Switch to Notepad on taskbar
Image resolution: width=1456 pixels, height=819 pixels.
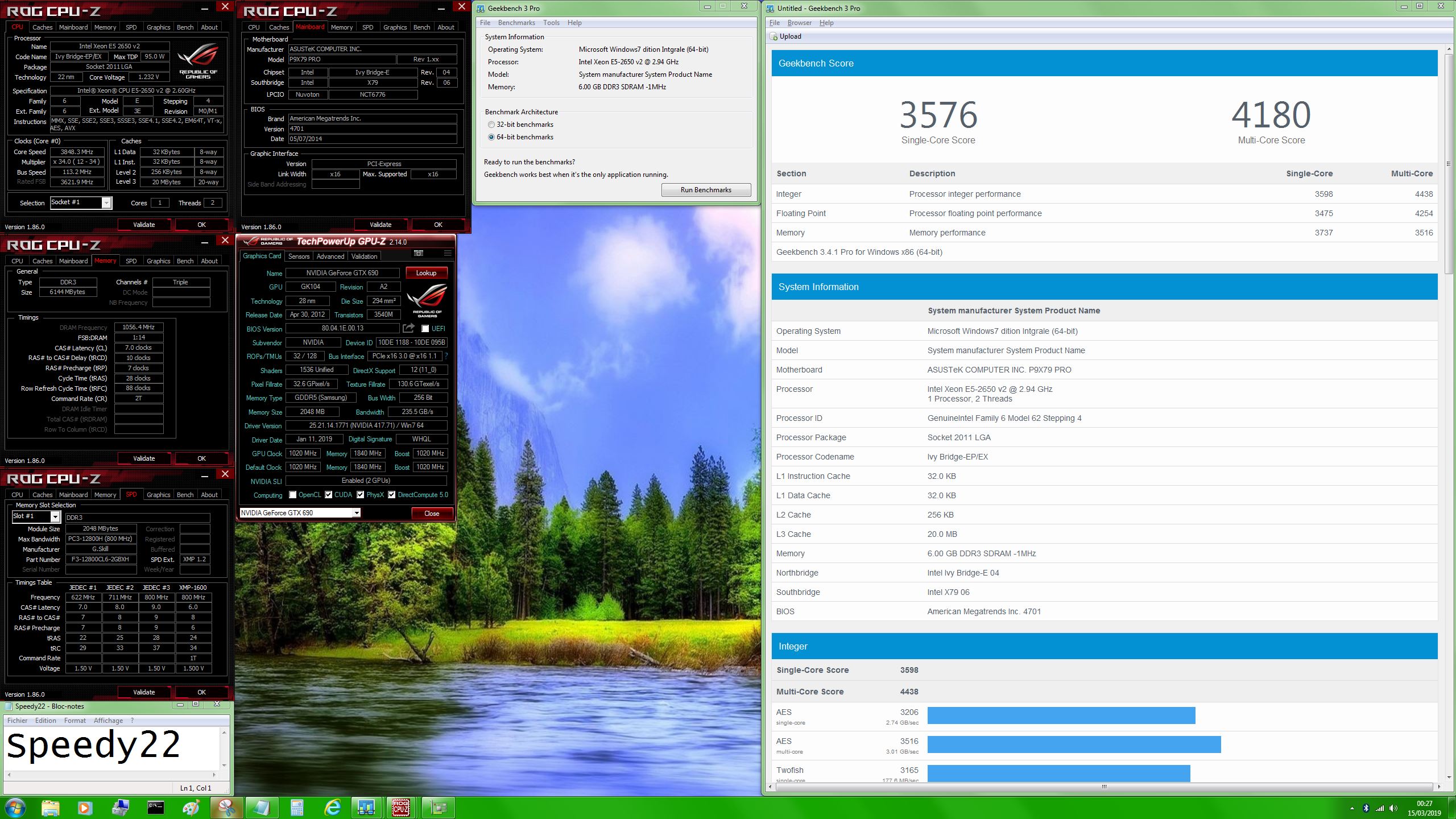[262, 808]
